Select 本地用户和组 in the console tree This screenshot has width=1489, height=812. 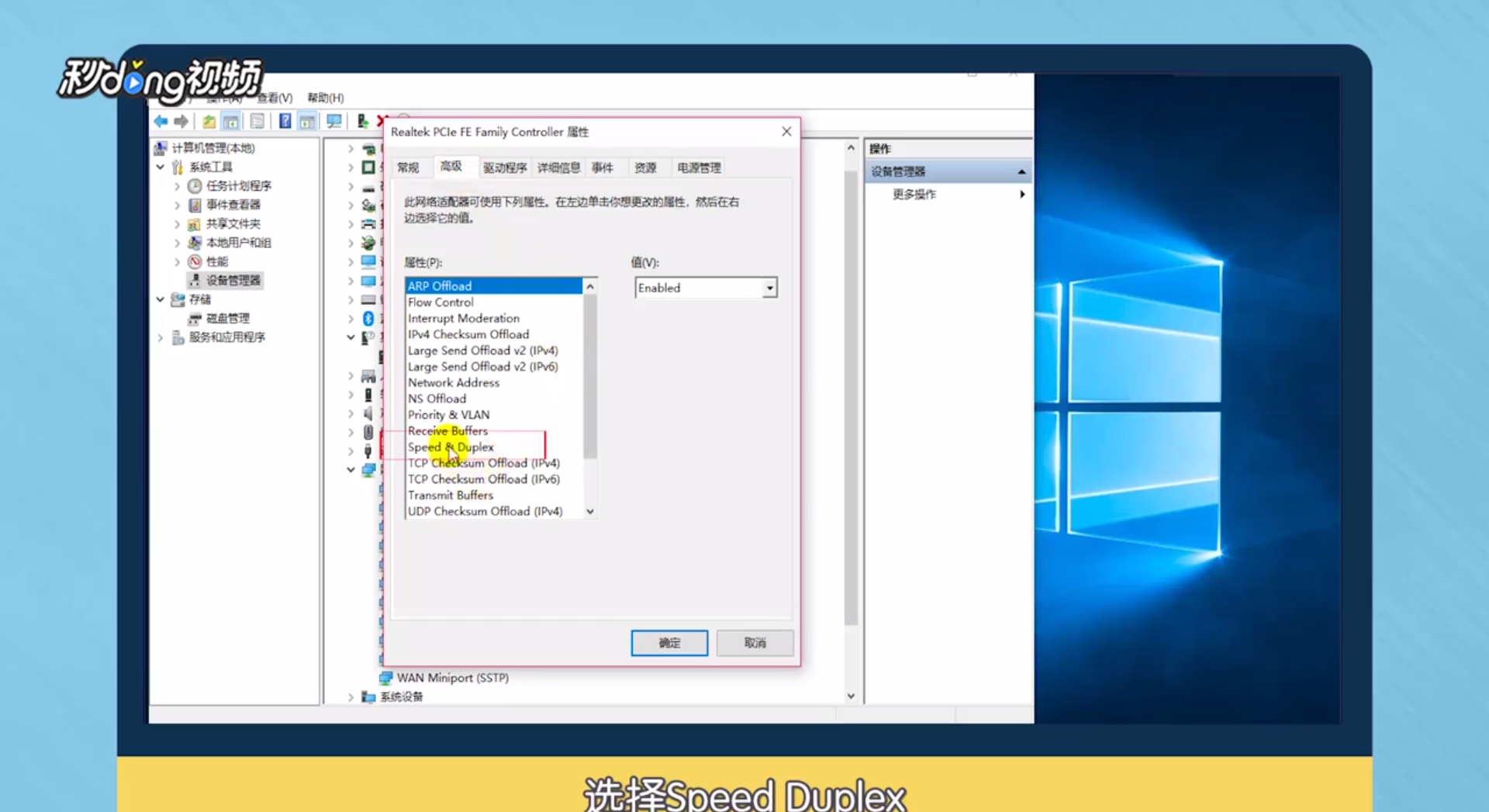point(238,243)
